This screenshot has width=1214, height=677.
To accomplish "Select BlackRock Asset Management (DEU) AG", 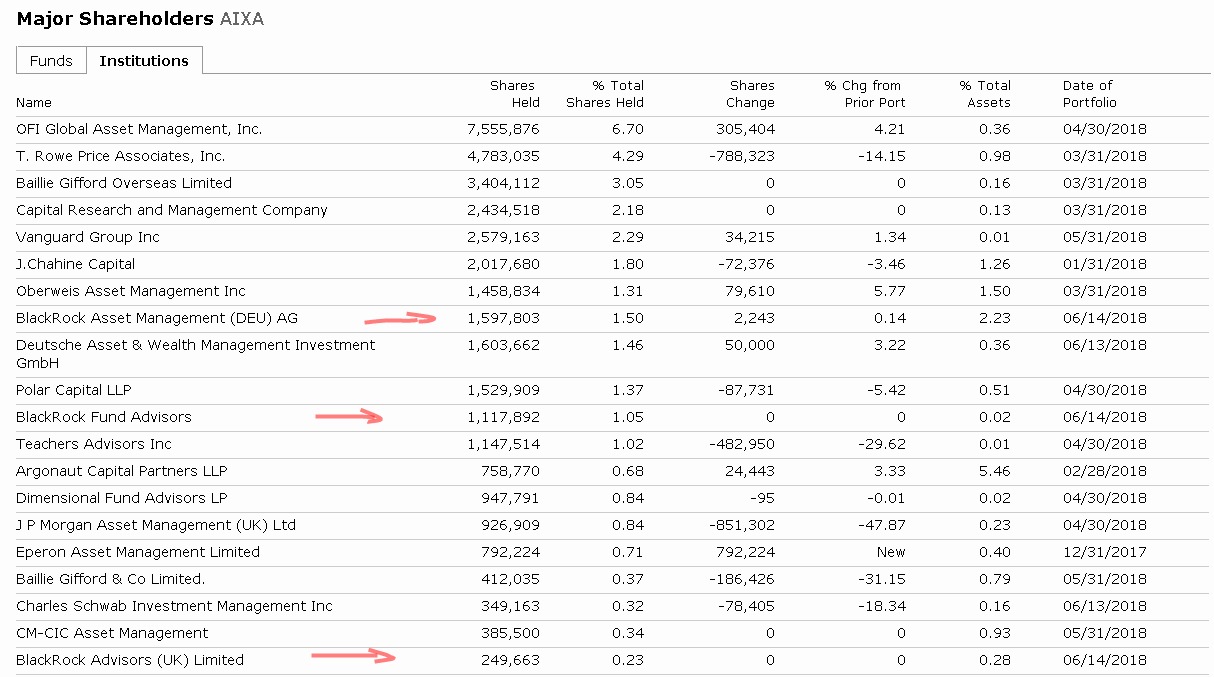I will click(157, 318).
